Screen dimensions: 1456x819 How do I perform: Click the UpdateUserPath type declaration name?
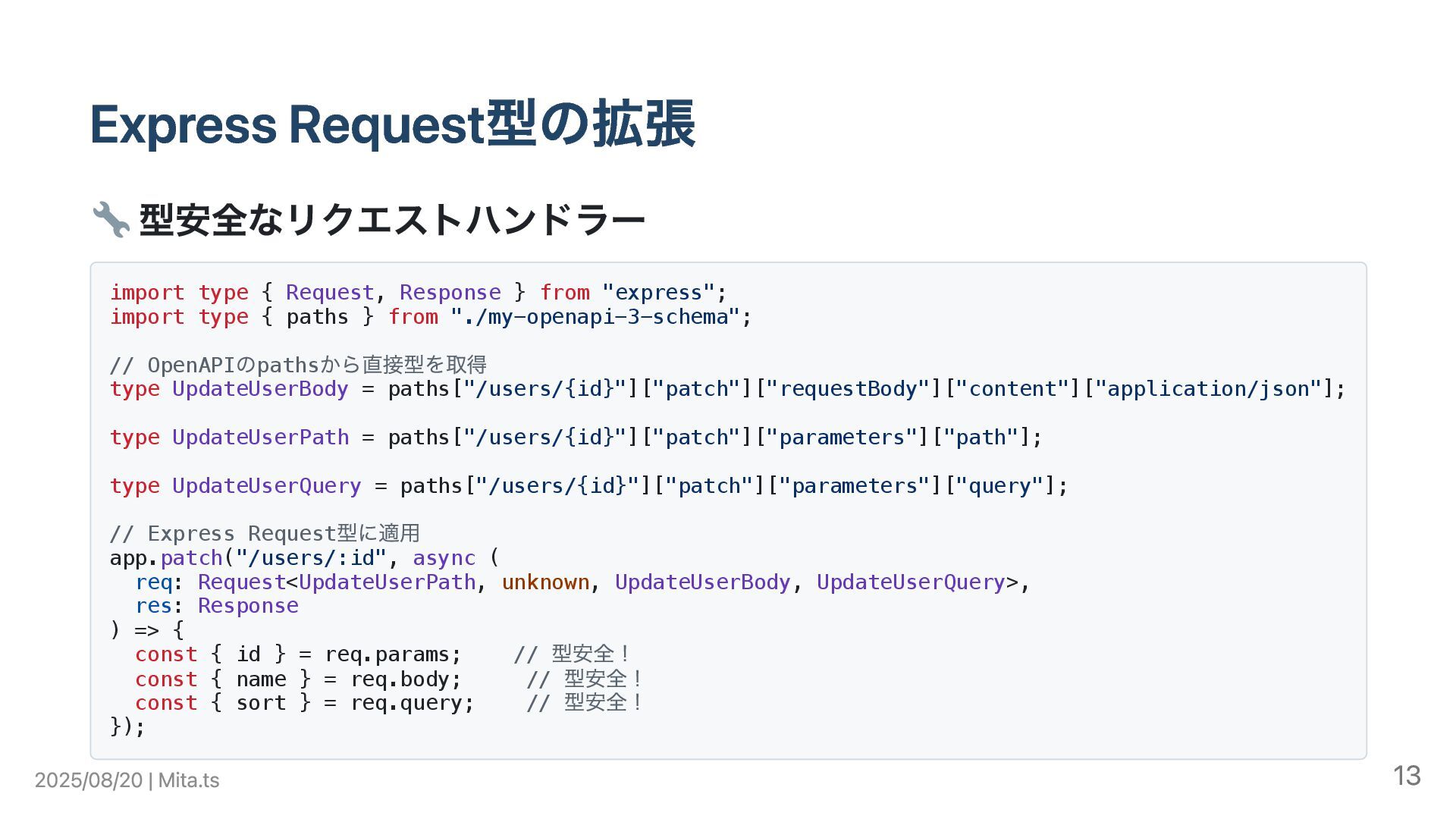coord(260,438)
